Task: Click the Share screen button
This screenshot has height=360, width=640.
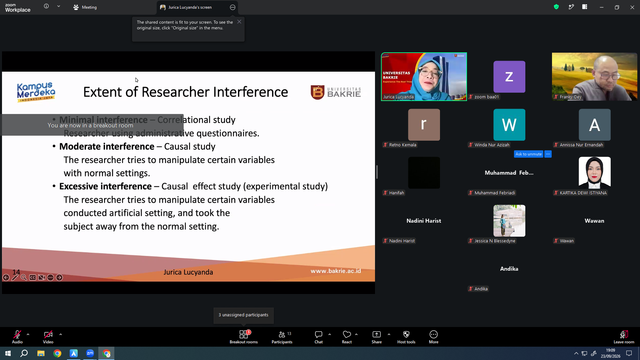Action: 376,337
